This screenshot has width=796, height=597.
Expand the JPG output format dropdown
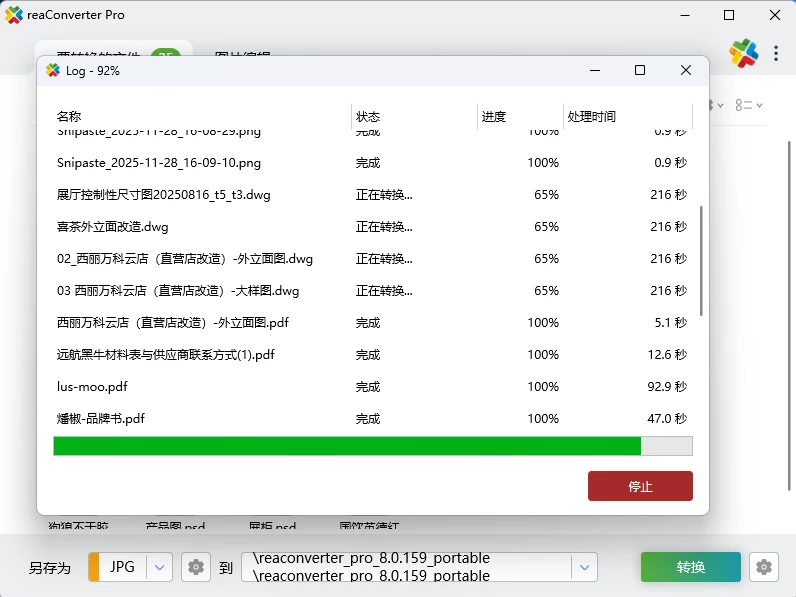point(159,567)
